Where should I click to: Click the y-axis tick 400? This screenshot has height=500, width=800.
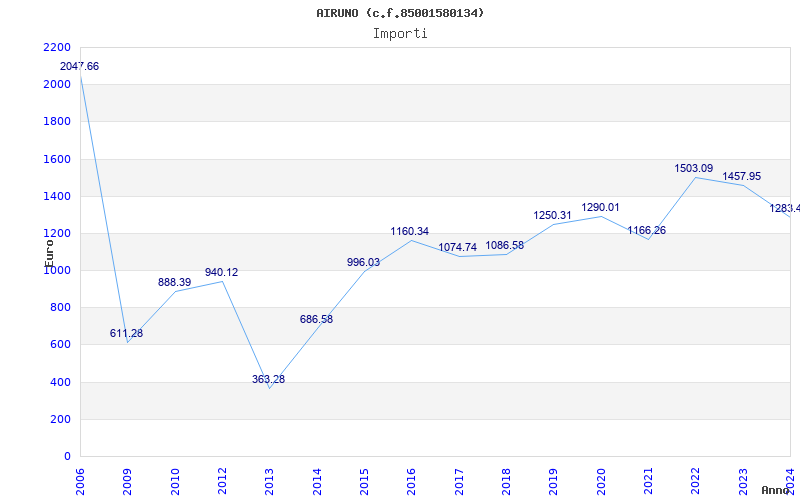[61, 382]
